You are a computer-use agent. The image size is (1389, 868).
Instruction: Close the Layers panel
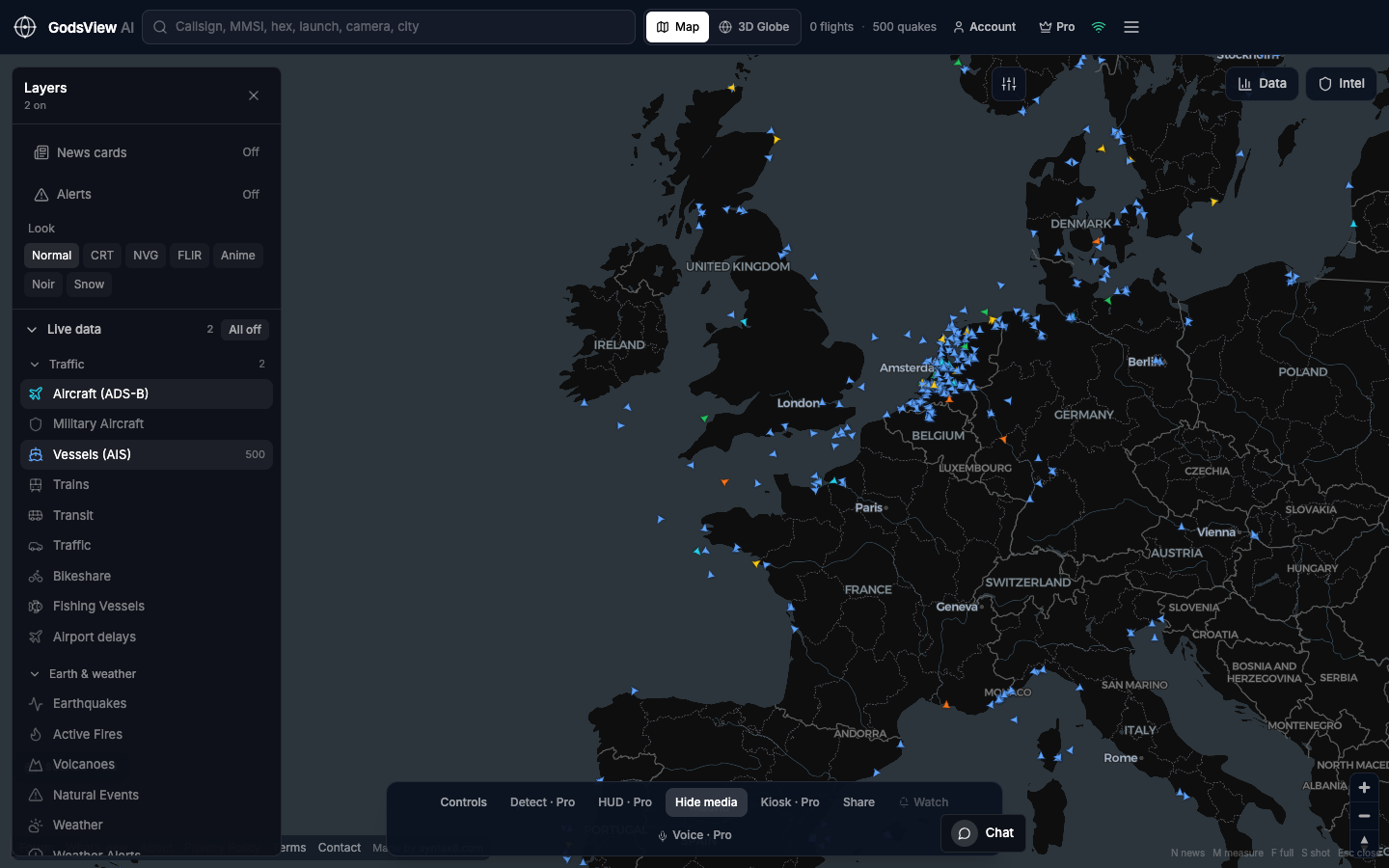(254, 95)
